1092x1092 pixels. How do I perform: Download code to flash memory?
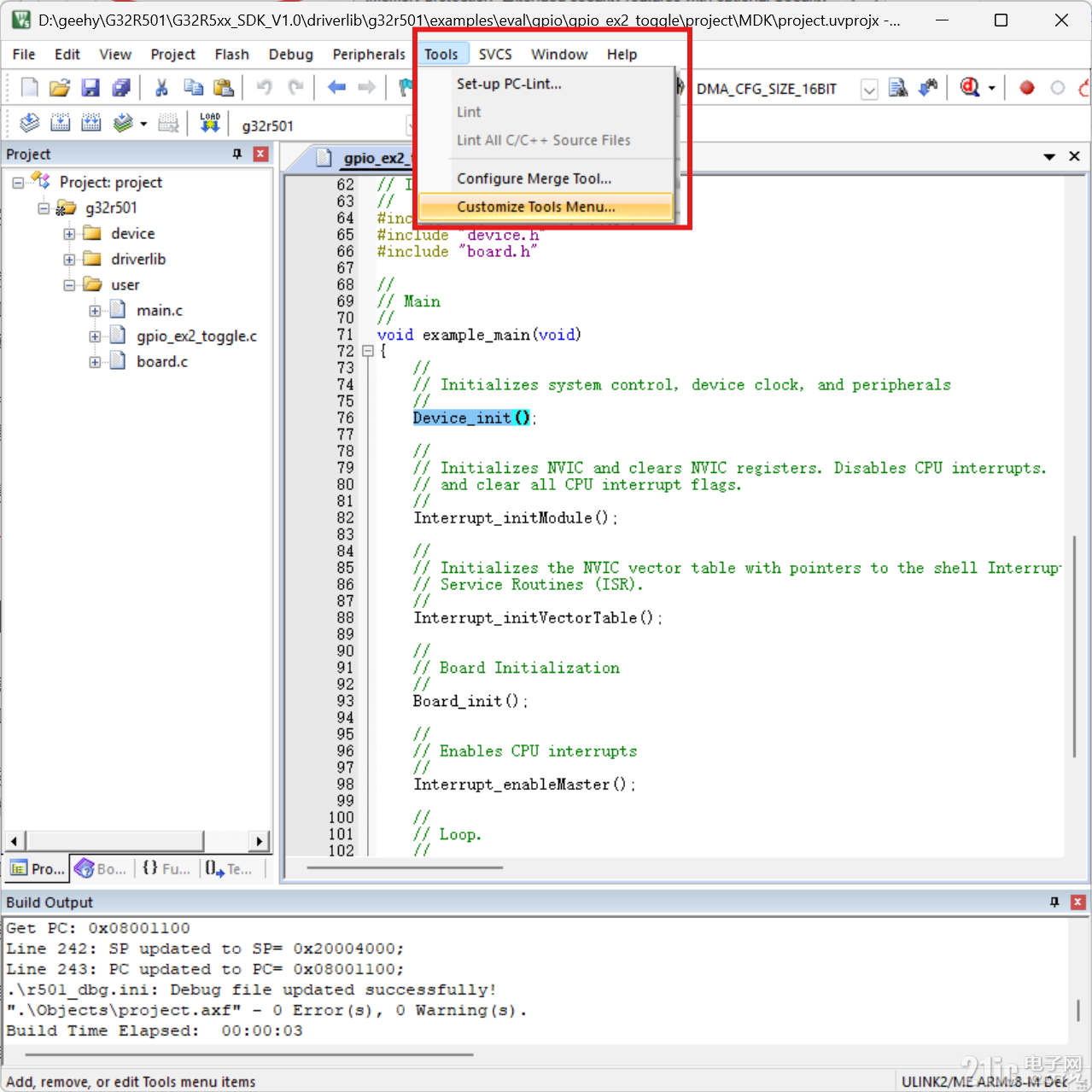[210, 122]
